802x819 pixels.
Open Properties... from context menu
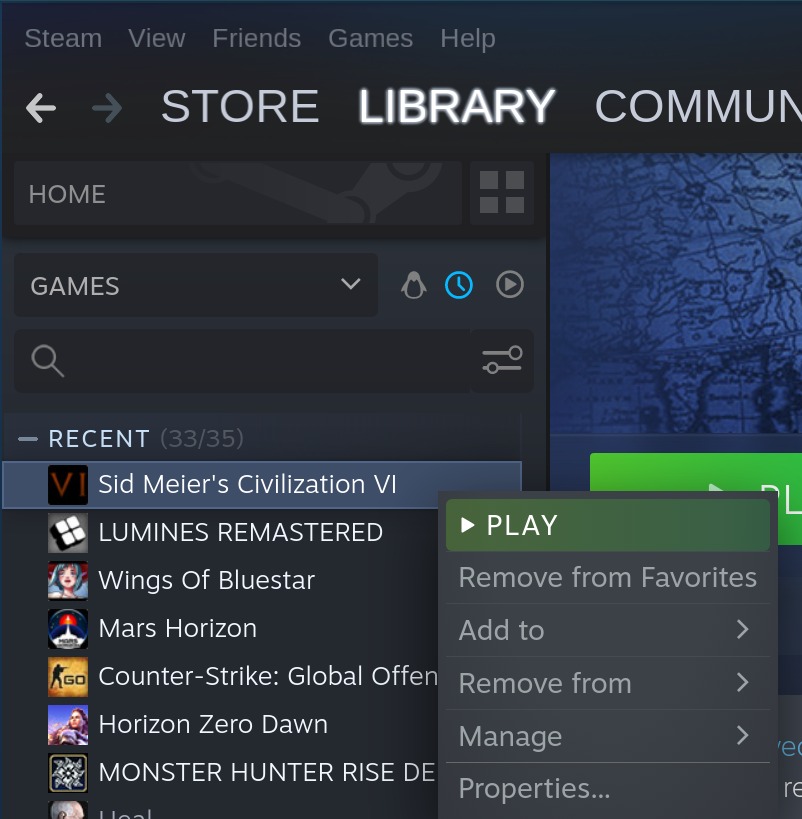click(608, 788)
